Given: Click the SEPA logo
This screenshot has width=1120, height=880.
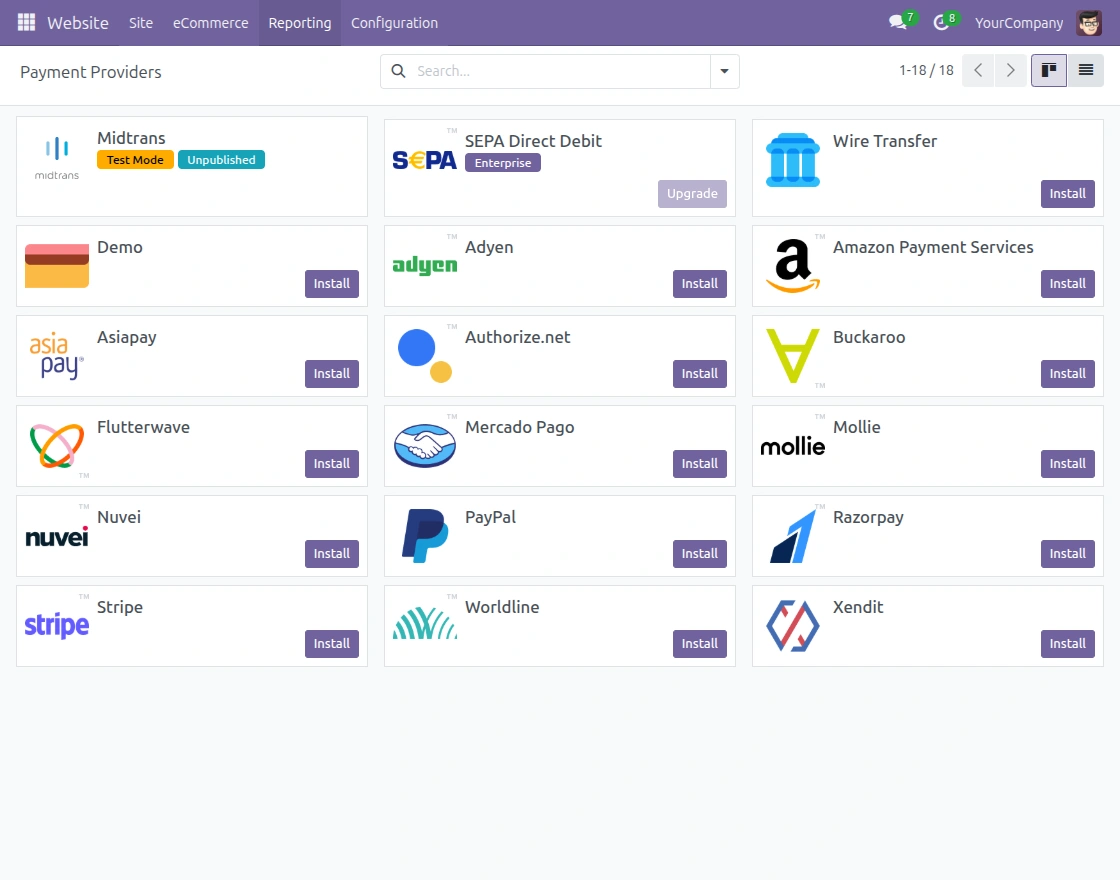Looking at the screenshot, I should coord(425,160).
